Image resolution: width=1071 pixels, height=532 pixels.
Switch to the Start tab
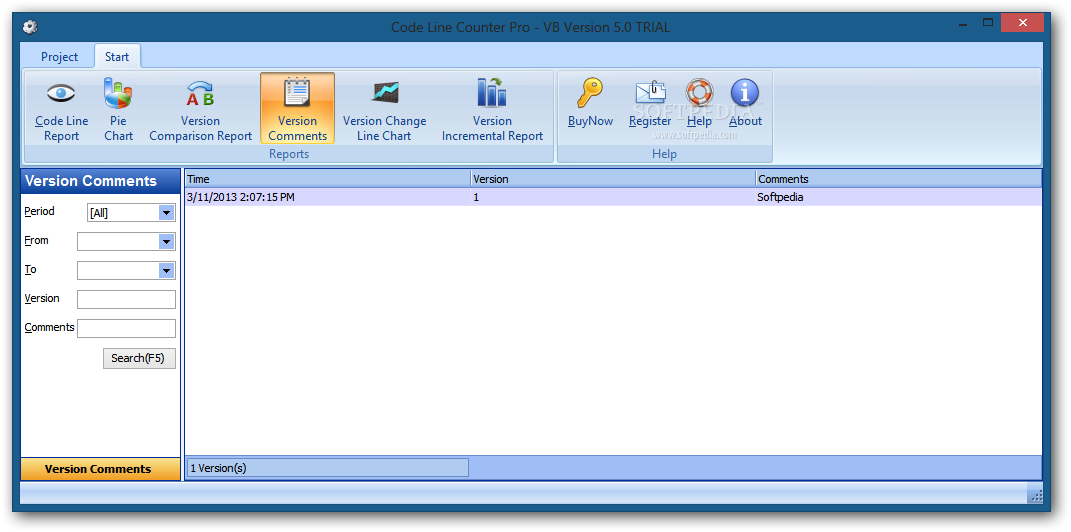(x=117, y=57)
